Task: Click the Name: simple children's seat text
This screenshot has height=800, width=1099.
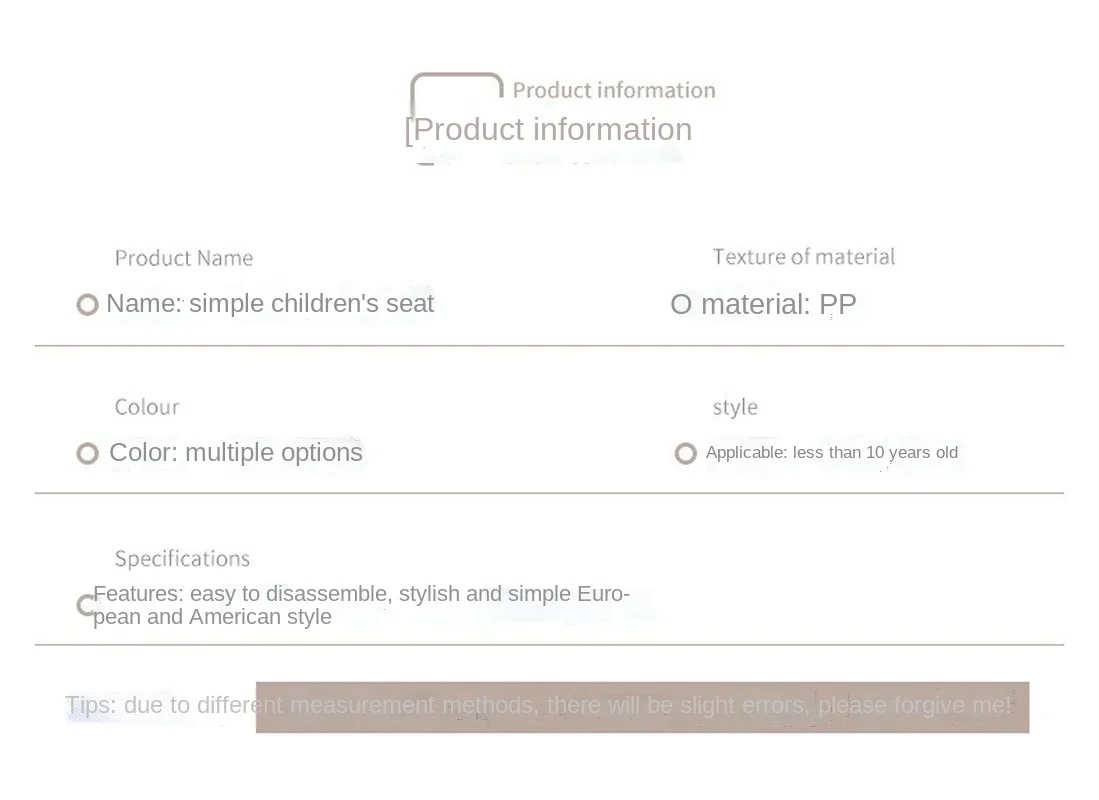Action: click(270, 304)
